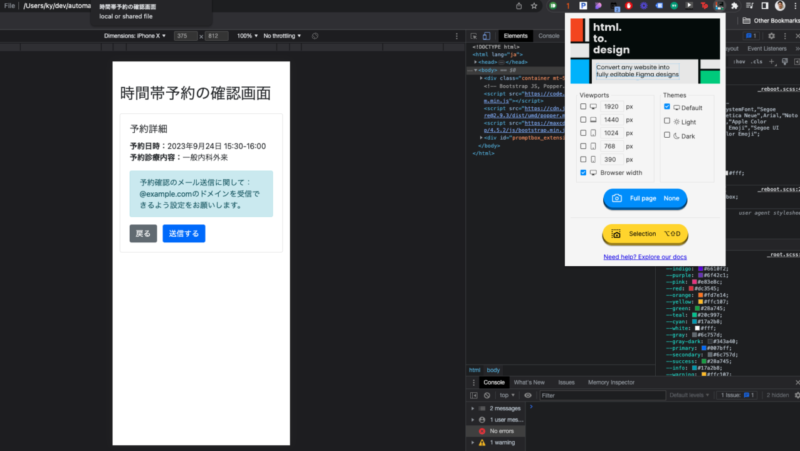Click the rotate device icon

pyautogui.click(x=315, y=36)
